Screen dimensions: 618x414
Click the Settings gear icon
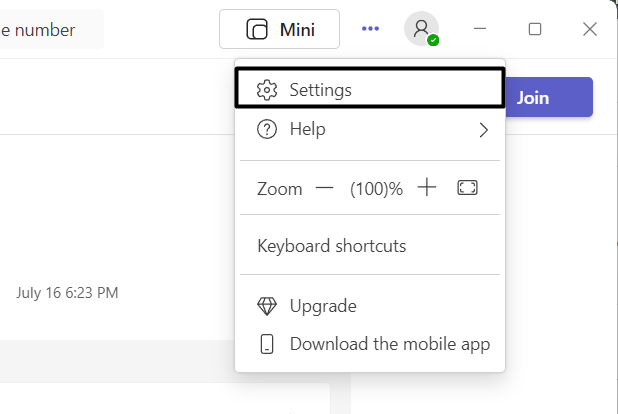266,90
